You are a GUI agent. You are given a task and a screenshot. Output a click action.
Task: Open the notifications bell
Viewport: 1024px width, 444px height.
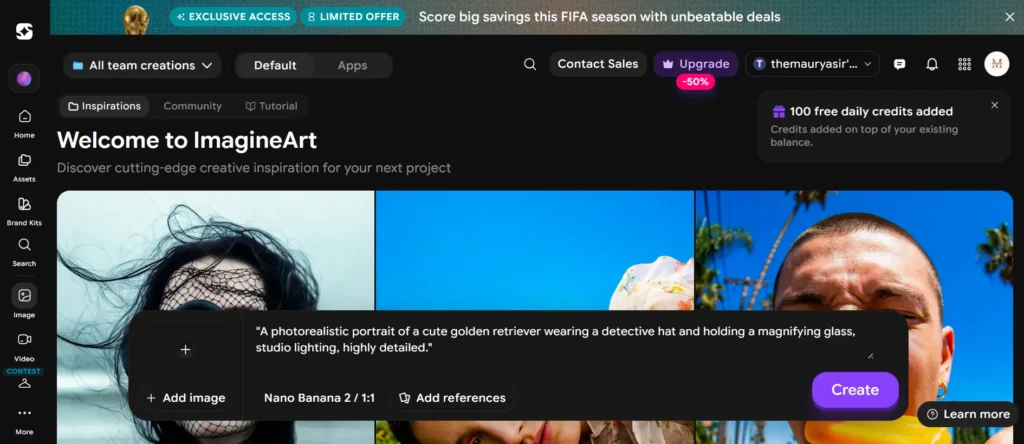click(932, 64)
